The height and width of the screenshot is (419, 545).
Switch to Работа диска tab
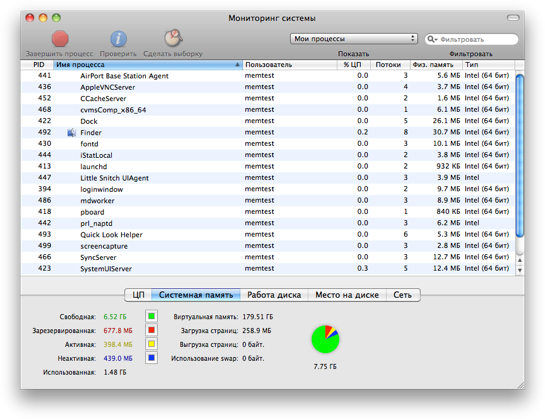click(274, 295)
